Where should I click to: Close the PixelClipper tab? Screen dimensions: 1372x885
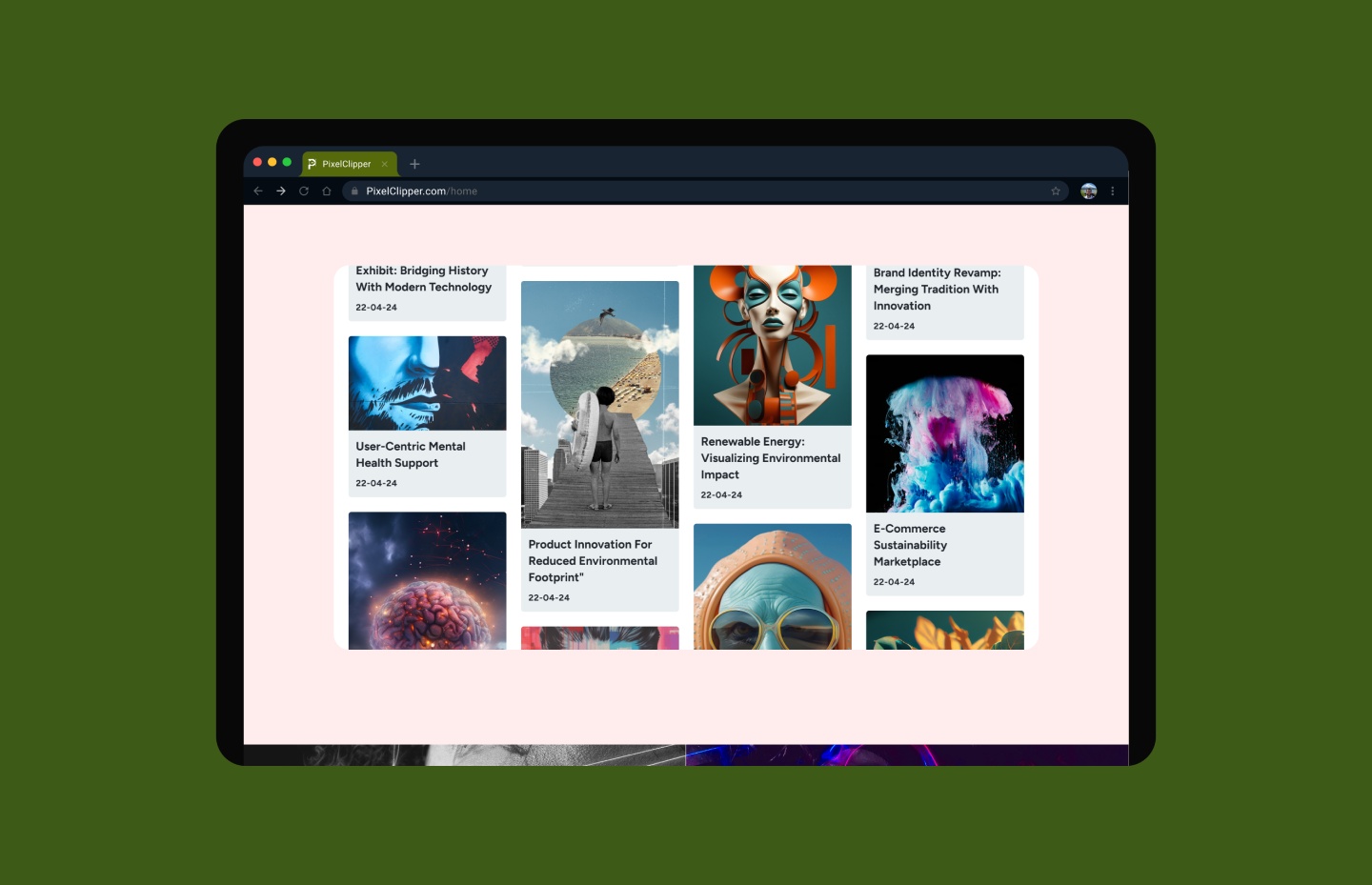tap(385, 164)
